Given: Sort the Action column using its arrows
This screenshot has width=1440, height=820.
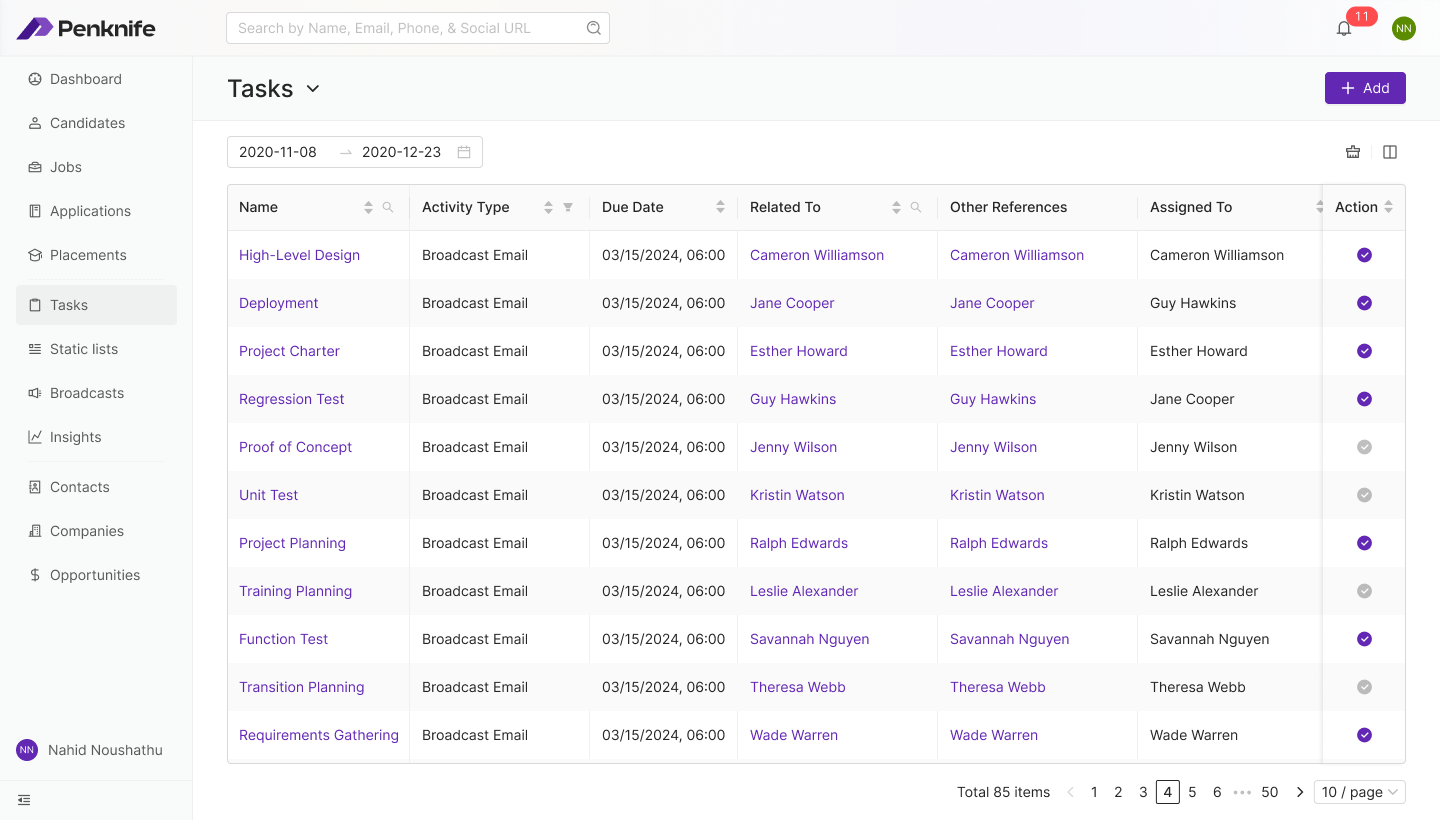Looking at the screenshot, I should [x=1388, y=207].
